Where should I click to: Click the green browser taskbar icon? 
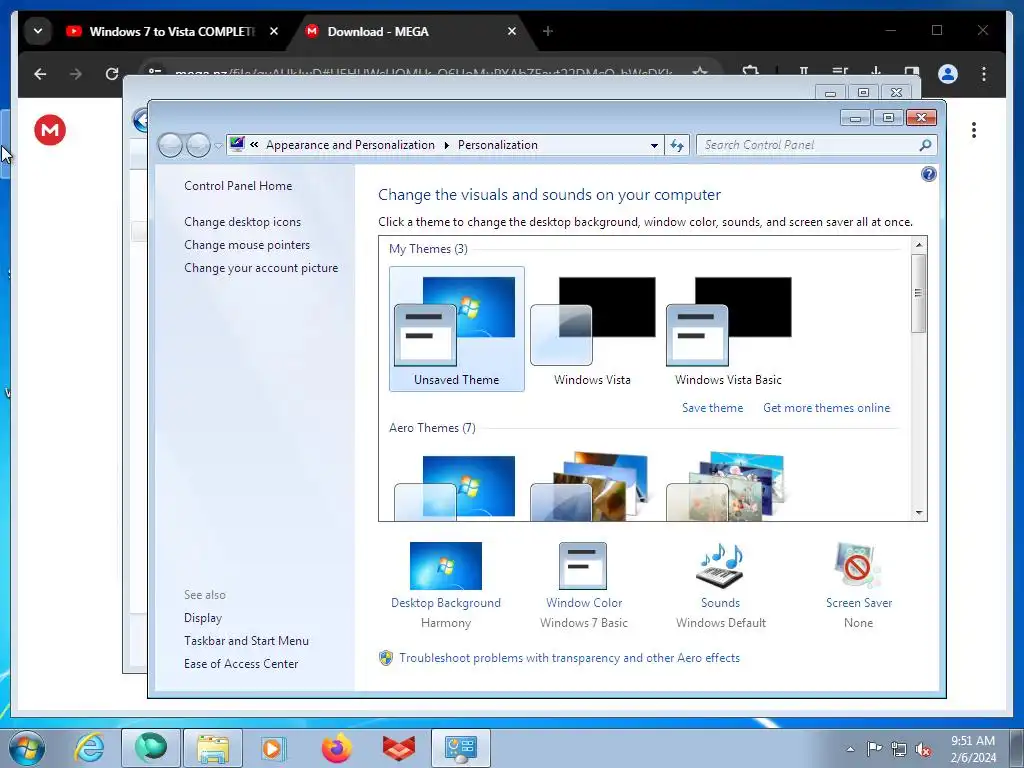[151, 748]
